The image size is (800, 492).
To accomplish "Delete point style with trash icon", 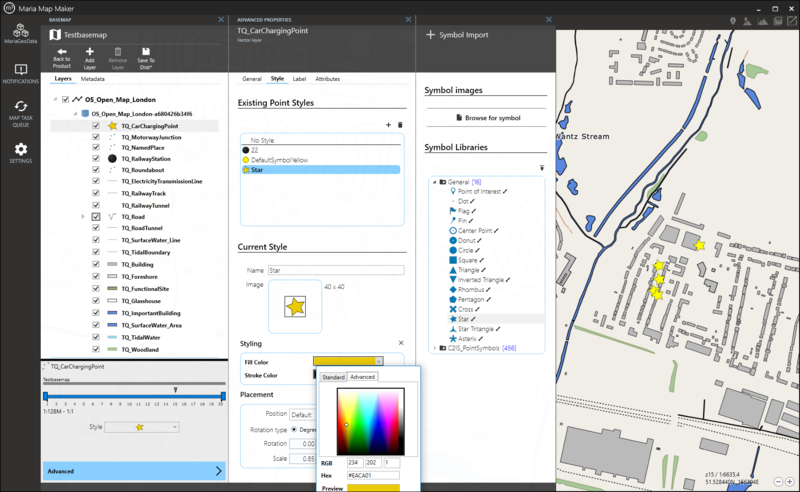I will (400, 125).
